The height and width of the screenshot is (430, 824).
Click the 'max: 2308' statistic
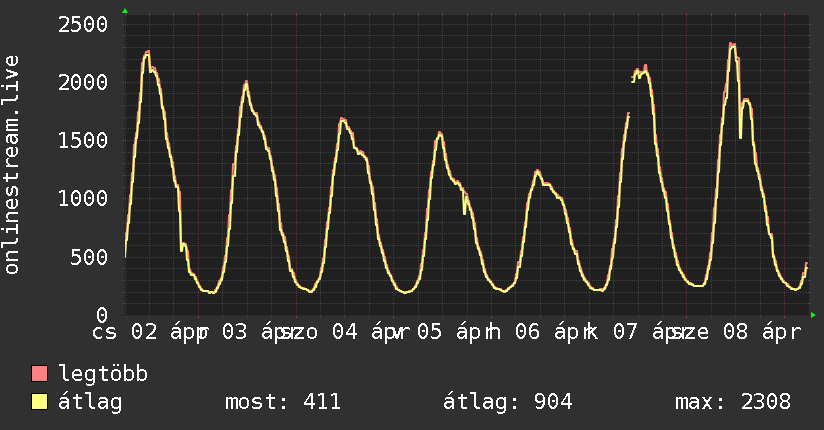(x=733, y=403)
